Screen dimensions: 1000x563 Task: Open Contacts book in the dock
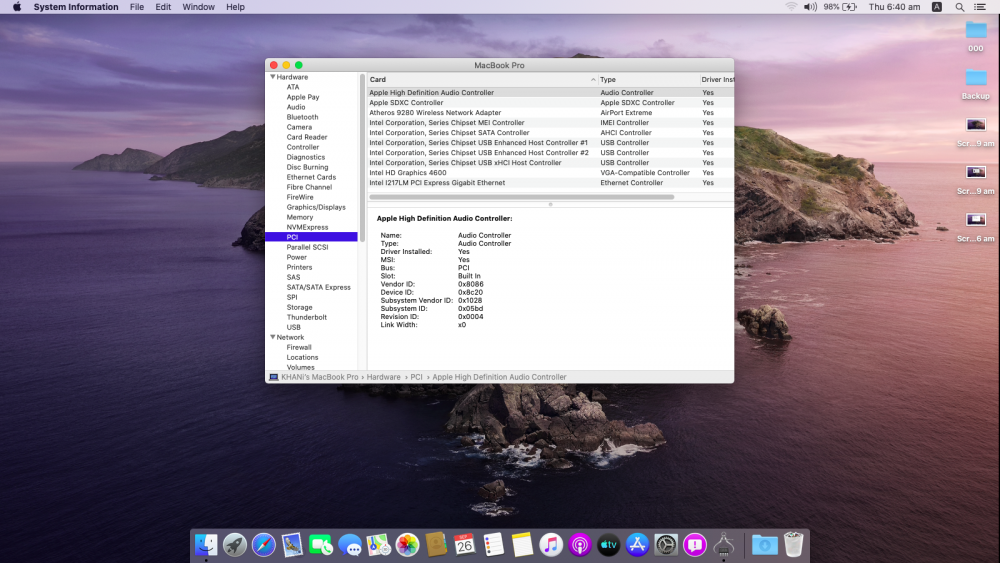coord(436,545)
